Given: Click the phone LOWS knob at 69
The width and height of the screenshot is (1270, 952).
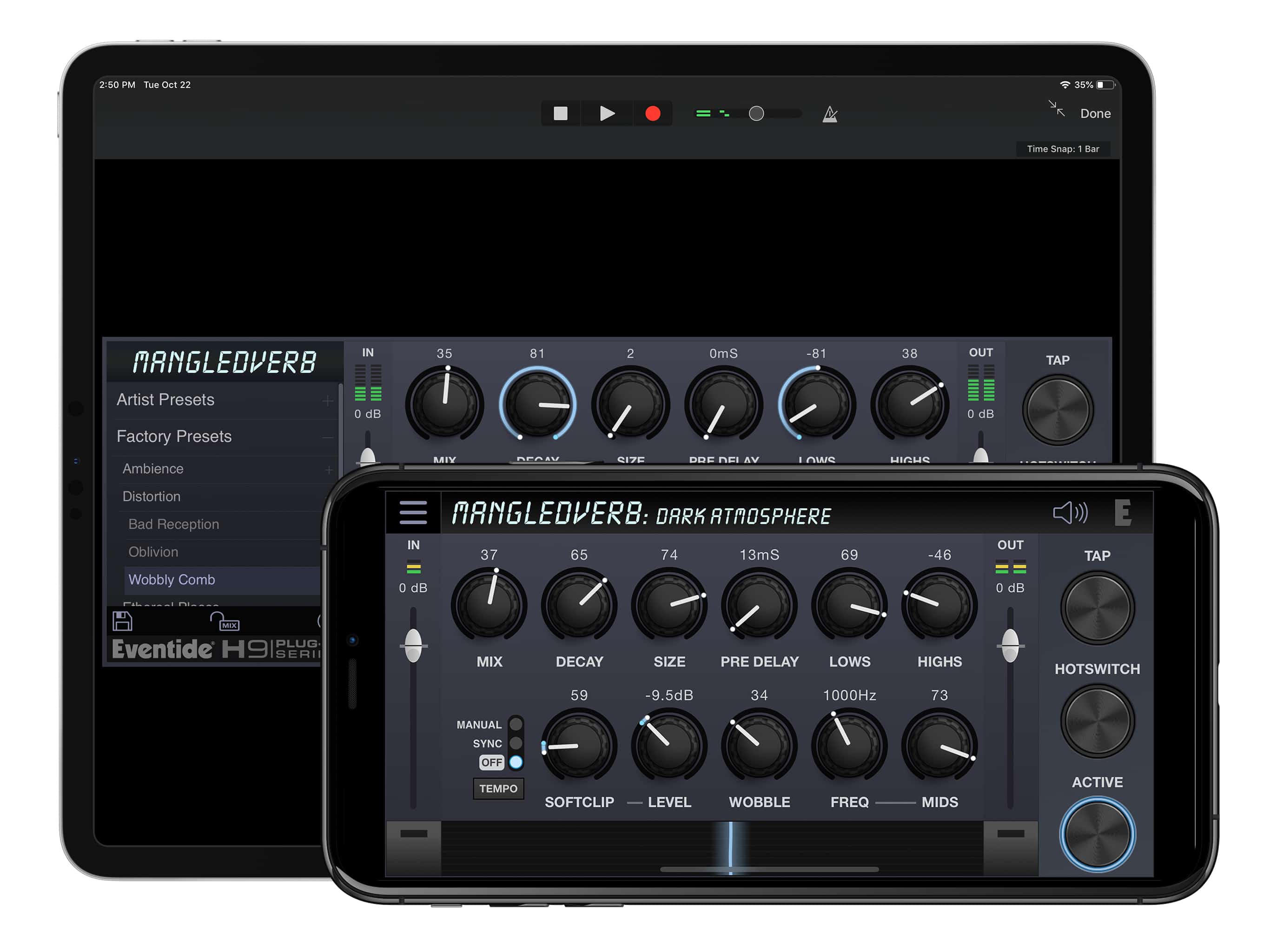Looking at the screenshot, I should pyautogui.click(x=850, y=605).
